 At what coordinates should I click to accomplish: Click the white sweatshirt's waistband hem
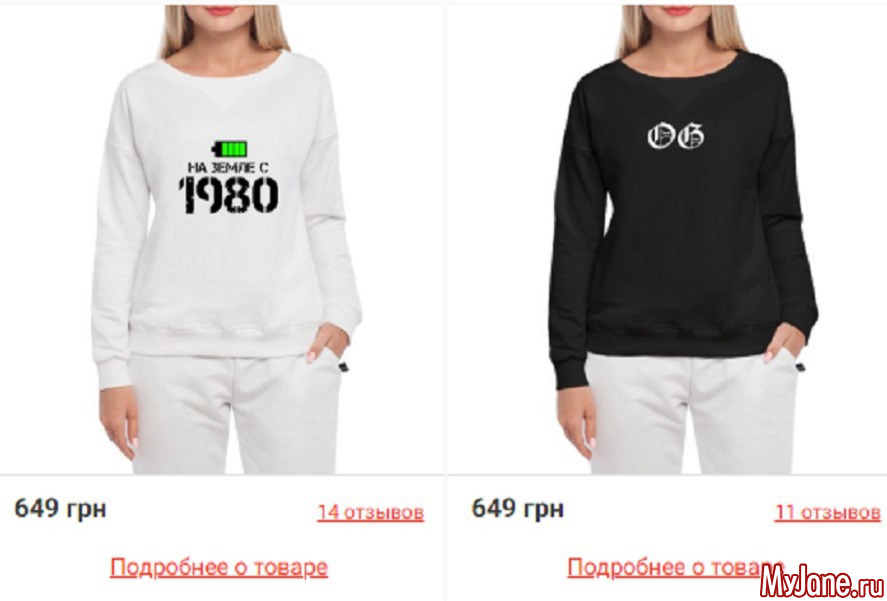tap(223, 339)
